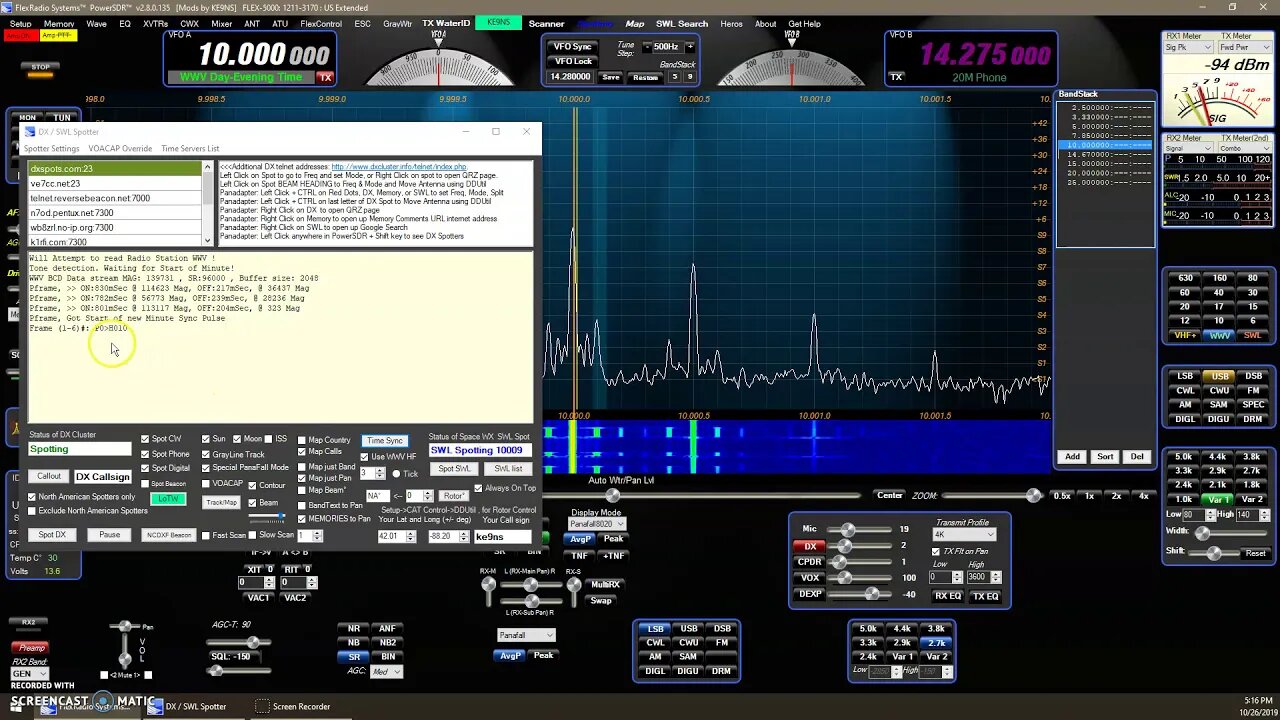This screenshot has width=1280, height=720.
Task: Set zoom to 4x
Action: pos(1144,496)
